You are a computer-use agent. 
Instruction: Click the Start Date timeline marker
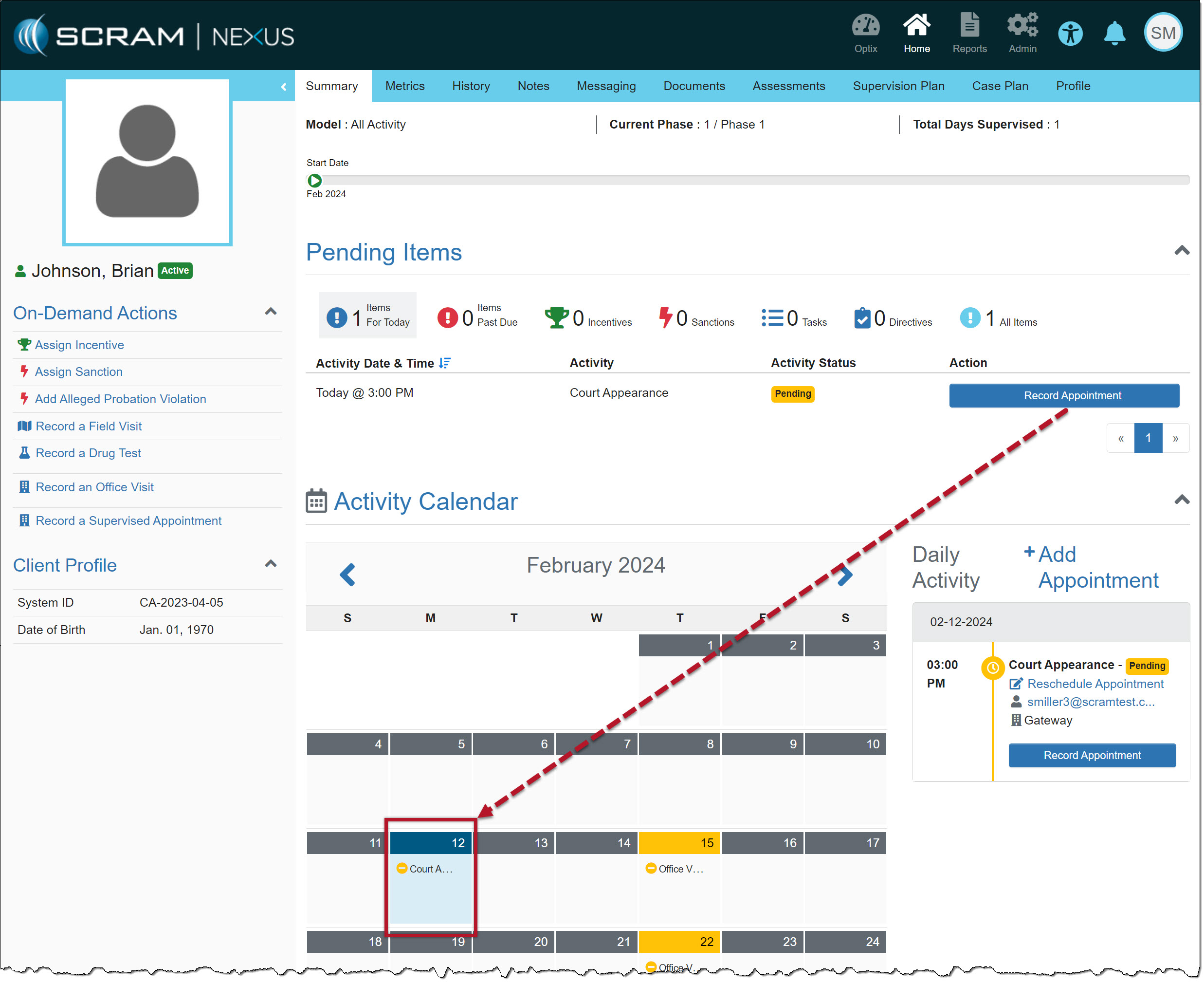click(314, 181)
